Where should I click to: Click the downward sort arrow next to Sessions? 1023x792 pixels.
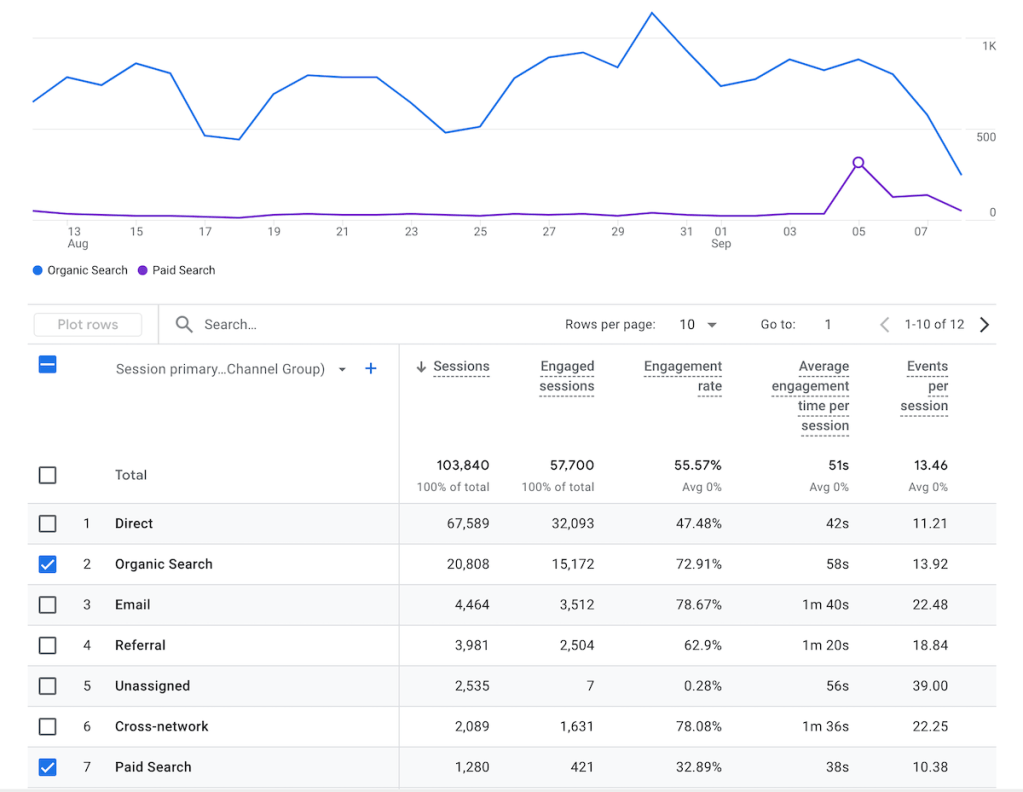[x=422, y=366]
